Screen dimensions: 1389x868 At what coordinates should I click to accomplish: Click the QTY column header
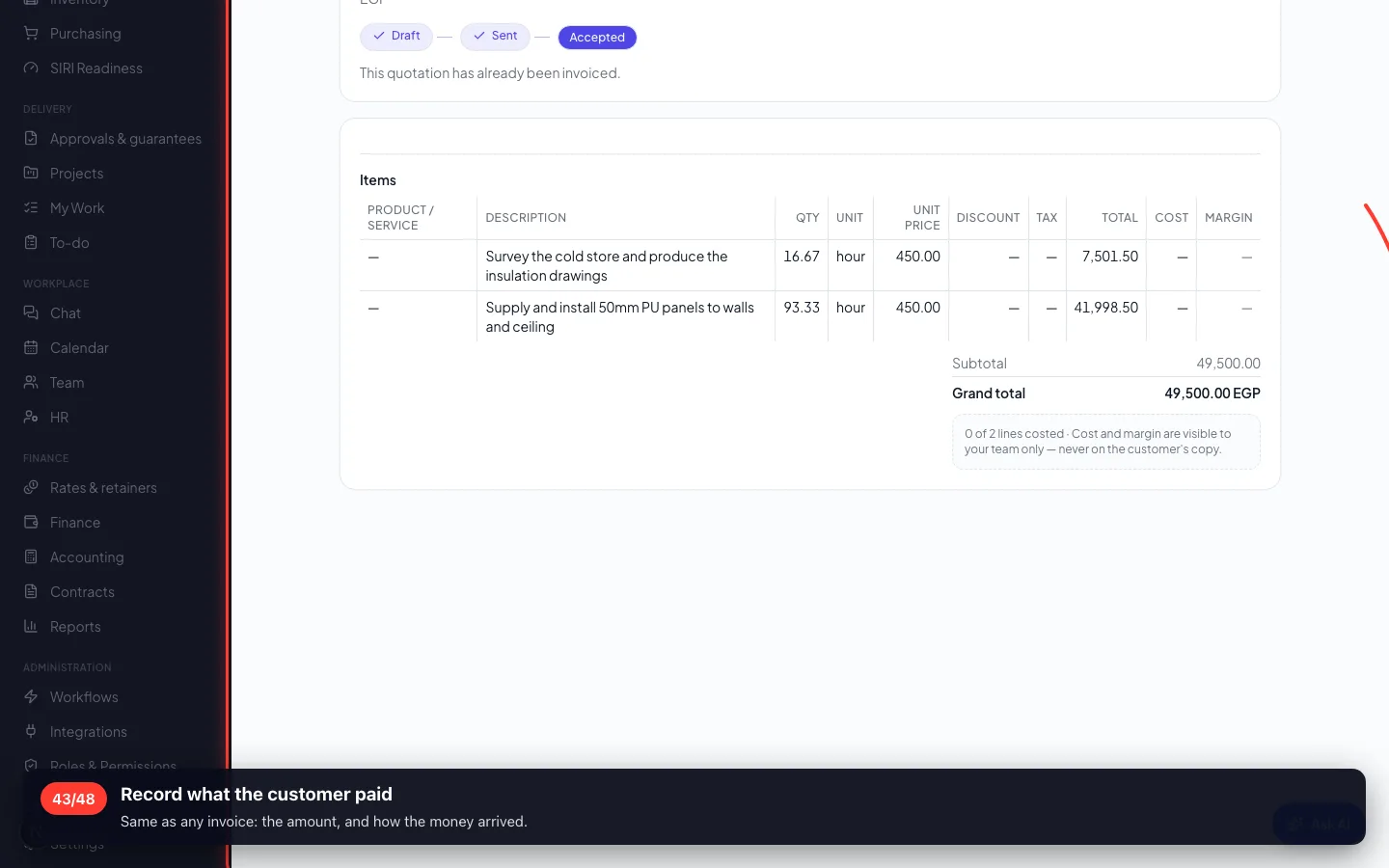pos(807,218)
